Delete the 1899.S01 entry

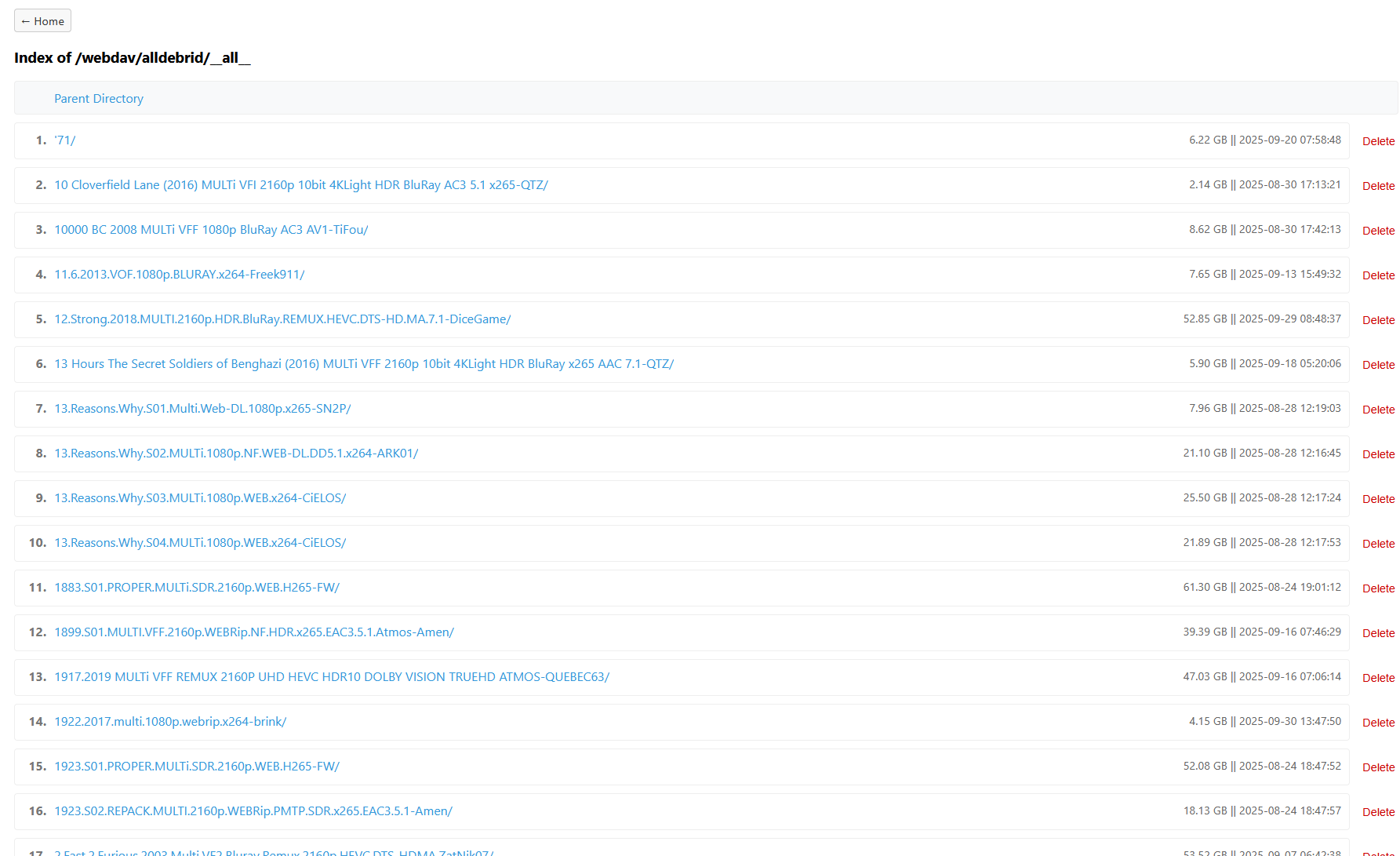pos(1378,633)
